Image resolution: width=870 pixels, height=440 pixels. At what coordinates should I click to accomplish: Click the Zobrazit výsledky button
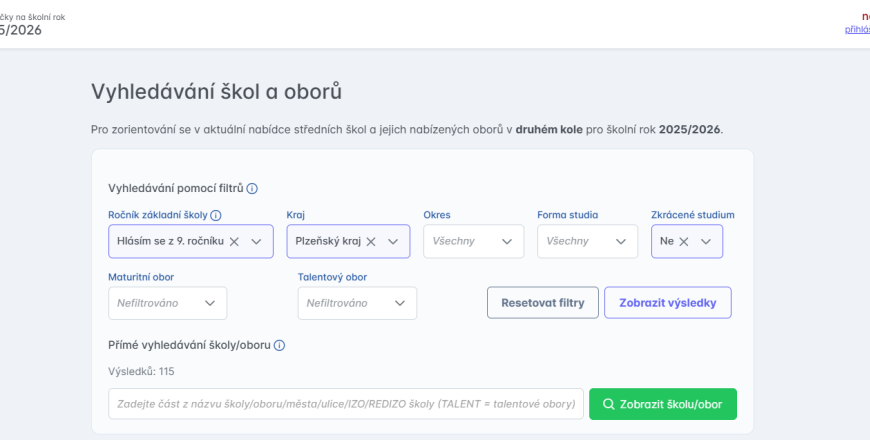(667, 303)
